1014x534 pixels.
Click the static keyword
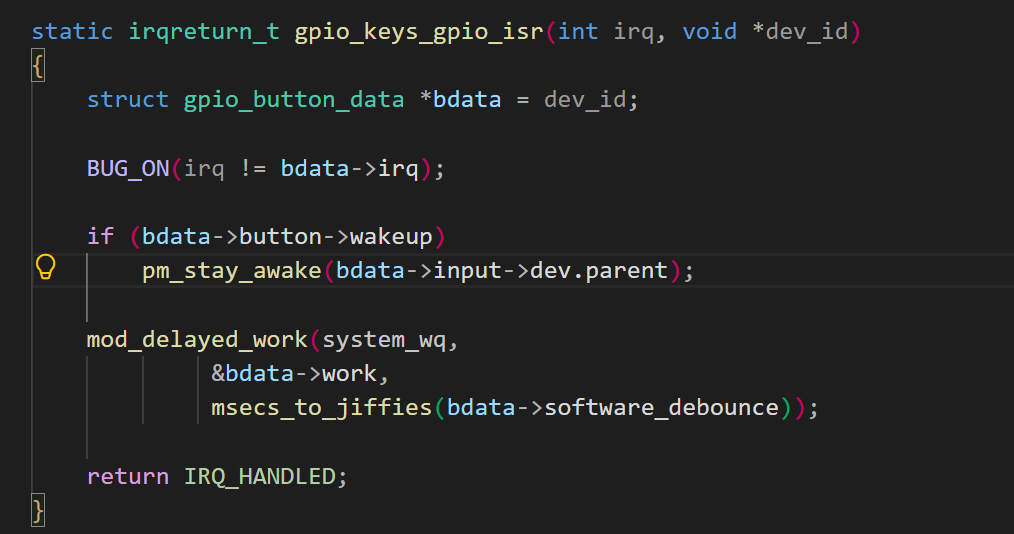click(x=72, y=31)
